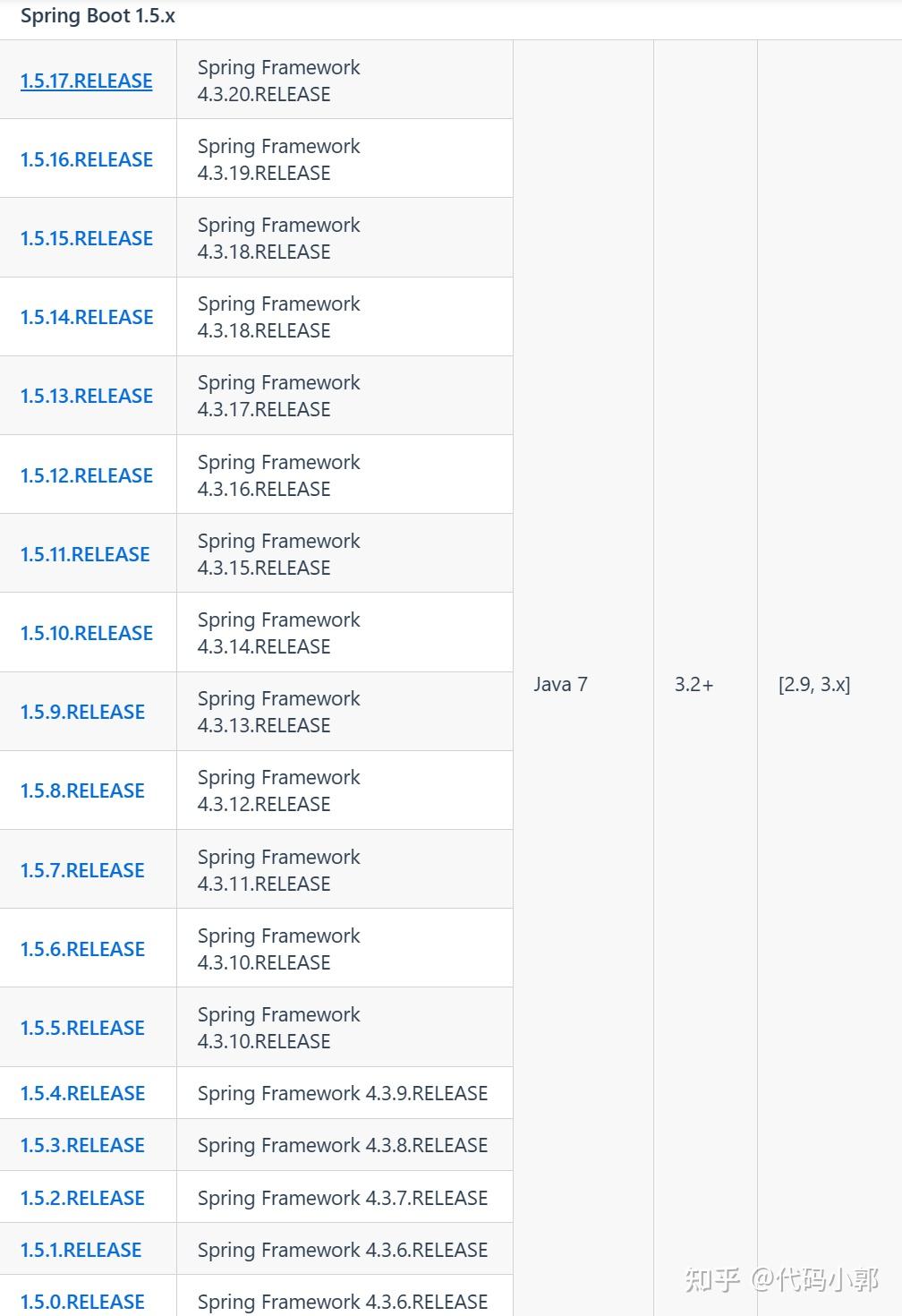Open the 1.5.2.RELEASE link

point(82,1198)
